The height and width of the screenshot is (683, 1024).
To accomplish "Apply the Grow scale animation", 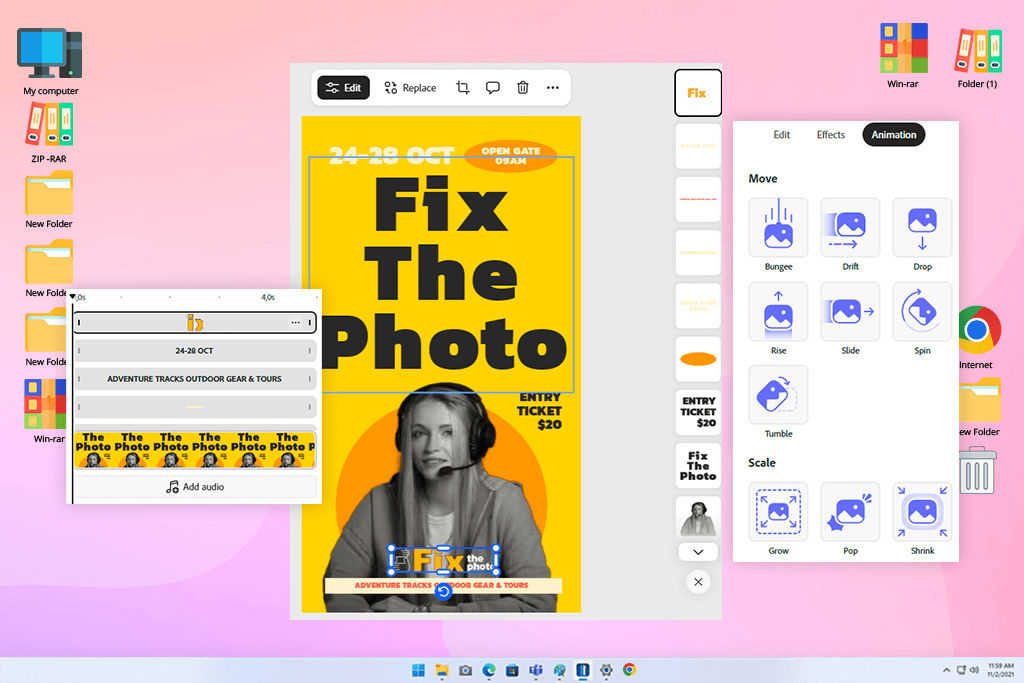I will [x=778, y=512].
